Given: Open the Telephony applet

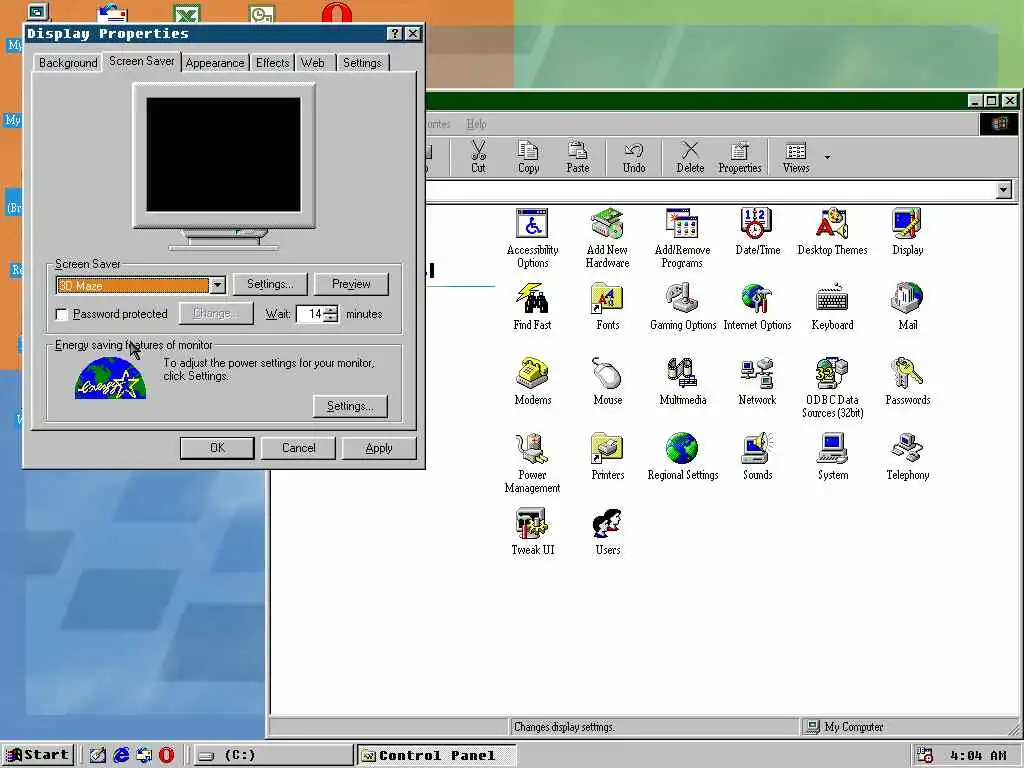Looking at the screenshot, I should tap(908, 457).
